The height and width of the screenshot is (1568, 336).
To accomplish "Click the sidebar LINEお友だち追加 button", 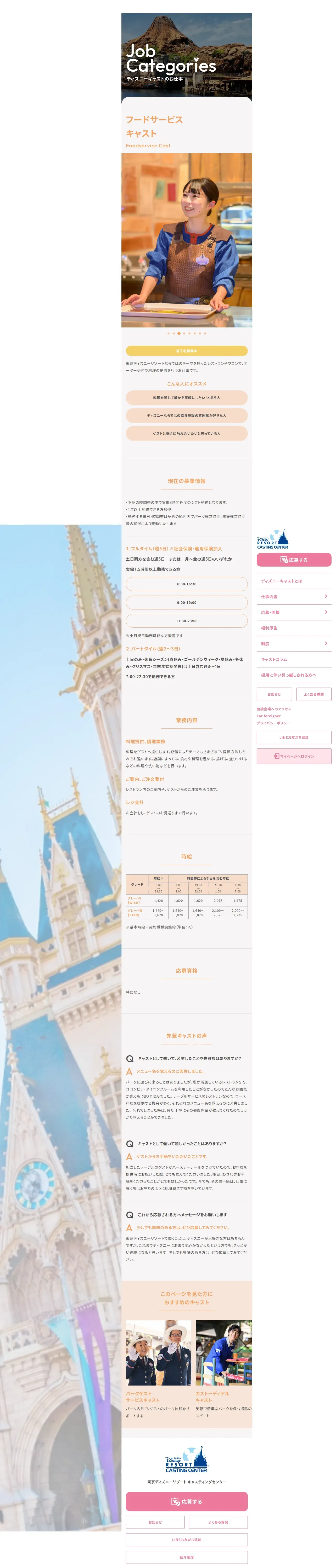I will (x=294, y=738).
